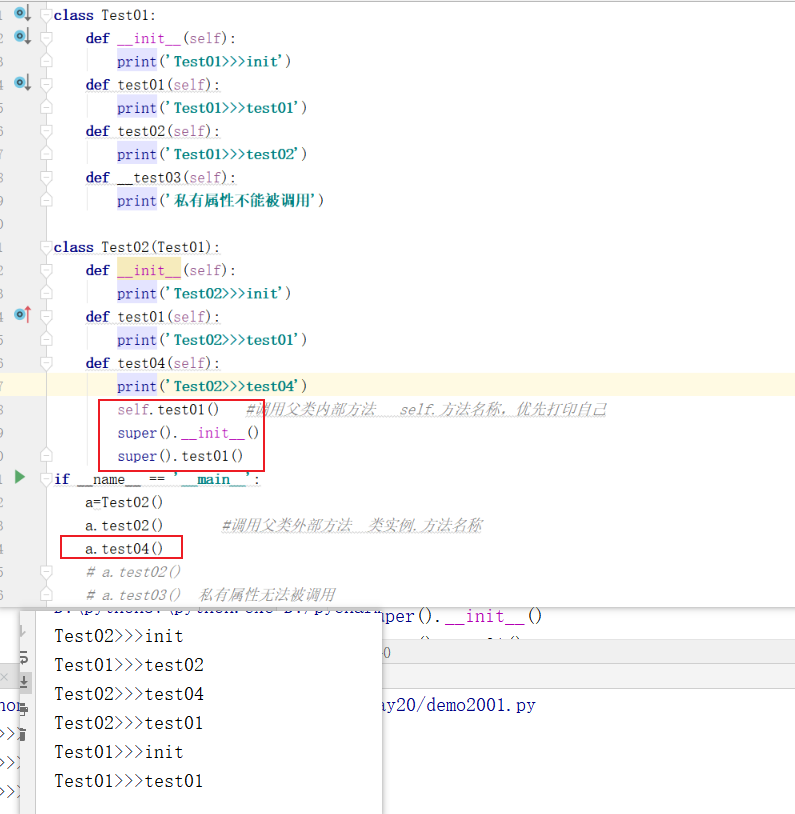795x814 pixels.
Task: Click print('Test01>>>test01') statement in class Test01
Action: pyautogui.click(x=212, y=108)
